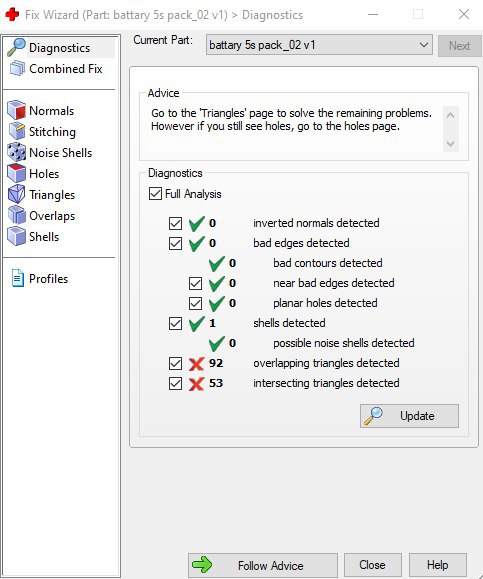
Task: Click the Noise Shells dice icon
Action: 16,152
